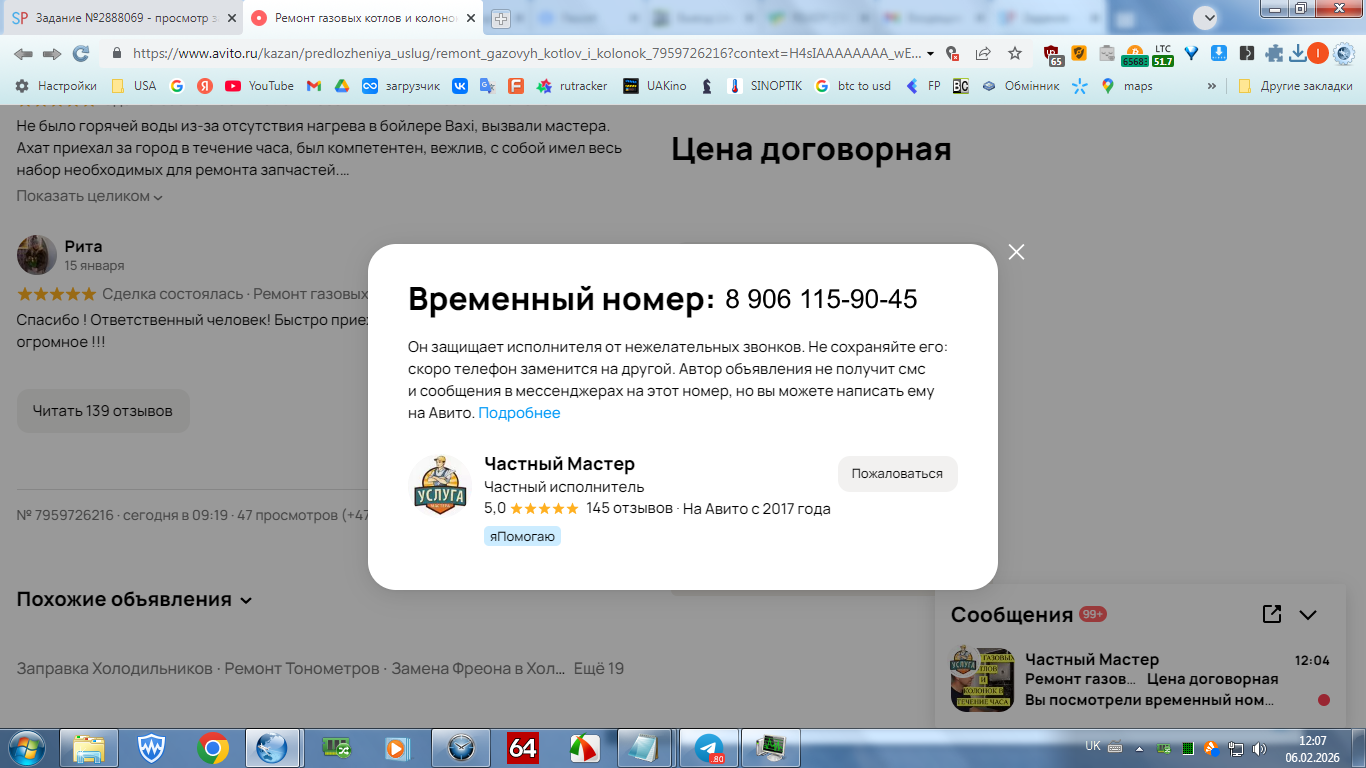Open messages panel in a new window
The image size is (1366, 768).
click(1271, 614)
